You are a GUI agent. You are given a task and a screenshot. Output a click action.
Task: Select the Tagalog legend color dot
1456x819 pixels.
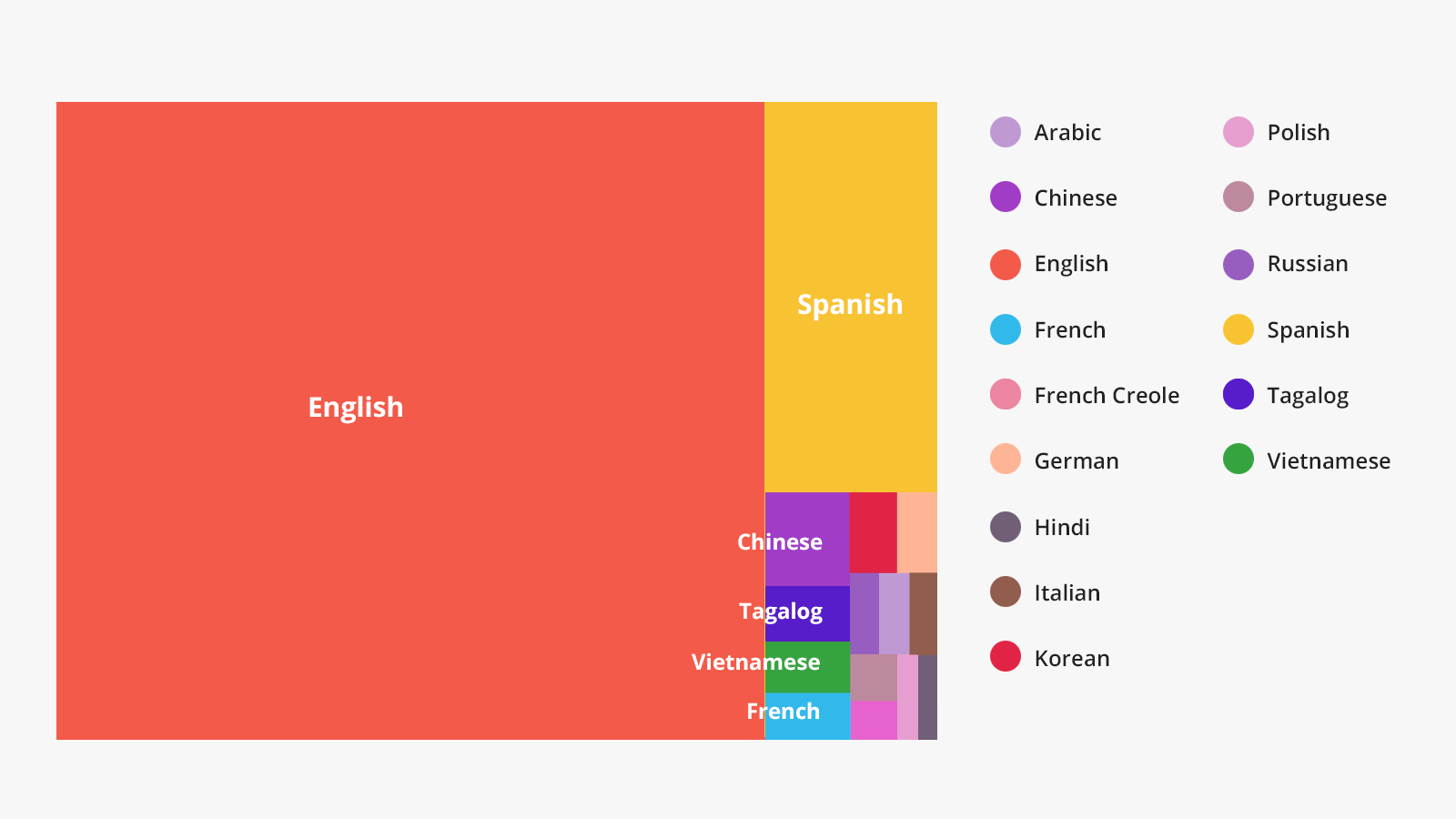click(1239, 395)
